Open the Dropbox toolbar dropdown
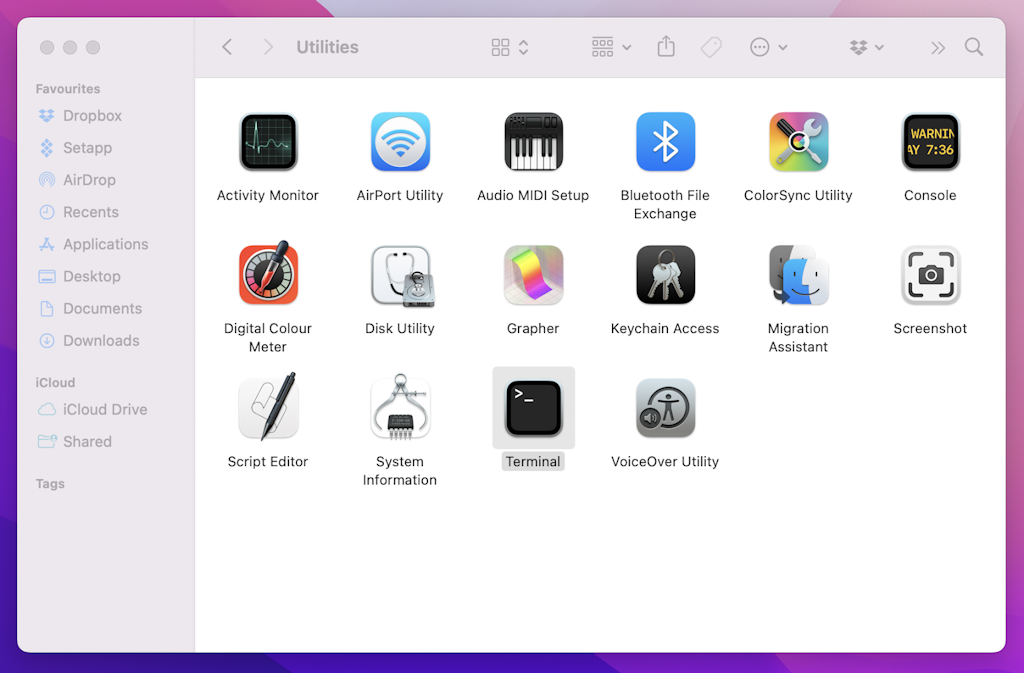Screen dimensions: 1024x673 [x=866, y=47]
